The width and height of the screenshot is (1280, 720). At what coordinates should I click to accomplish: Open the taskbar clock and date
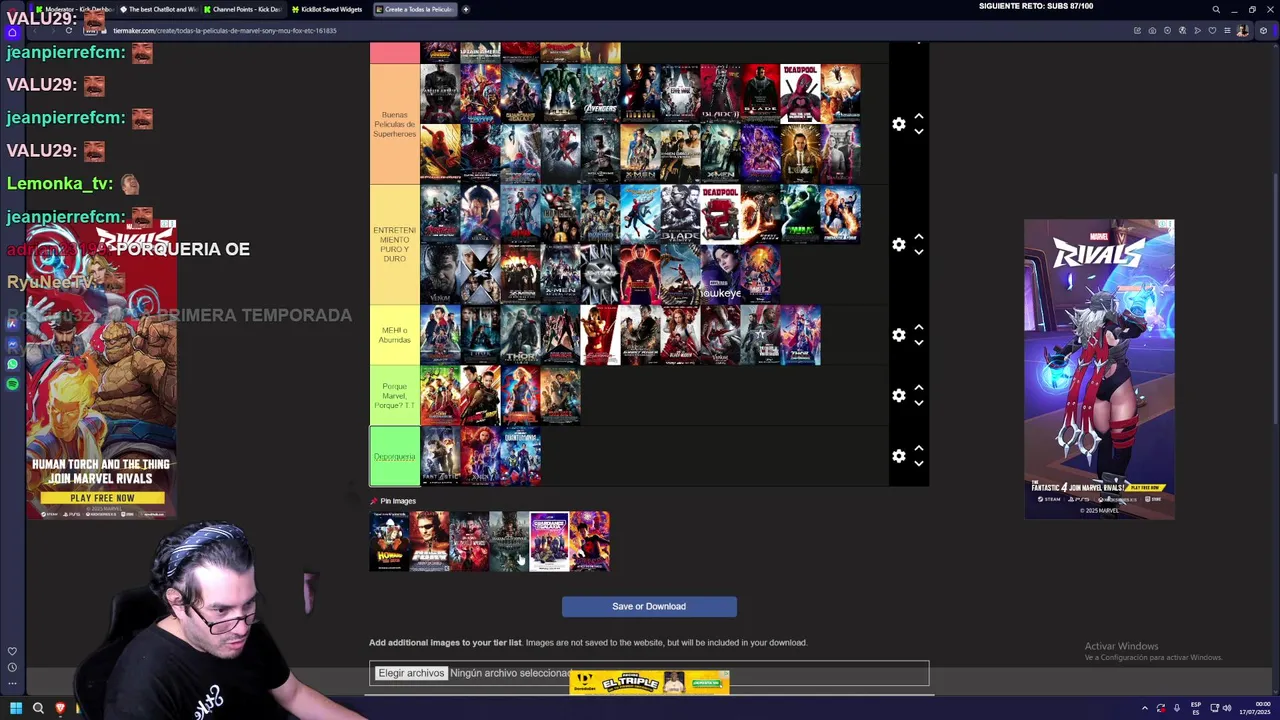[x=1256, y=708]
